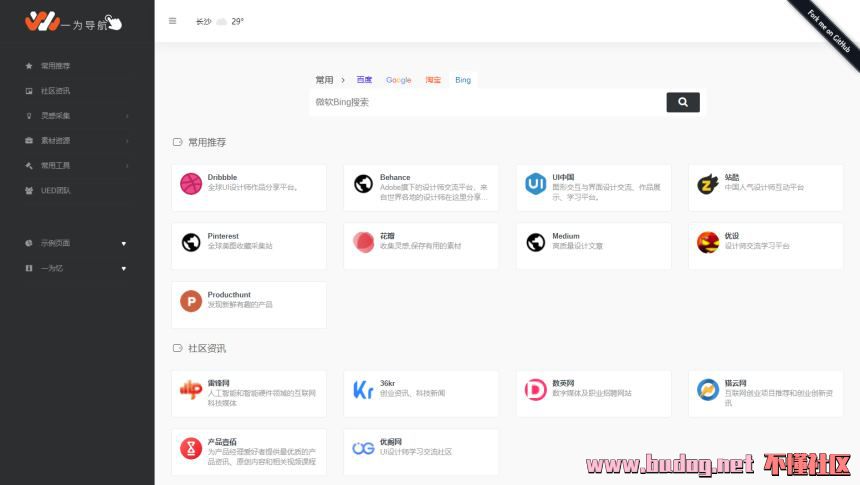Open UED团队 in the sidebar
This screenshot has height=485, width=860.
(x=55, y=190)
